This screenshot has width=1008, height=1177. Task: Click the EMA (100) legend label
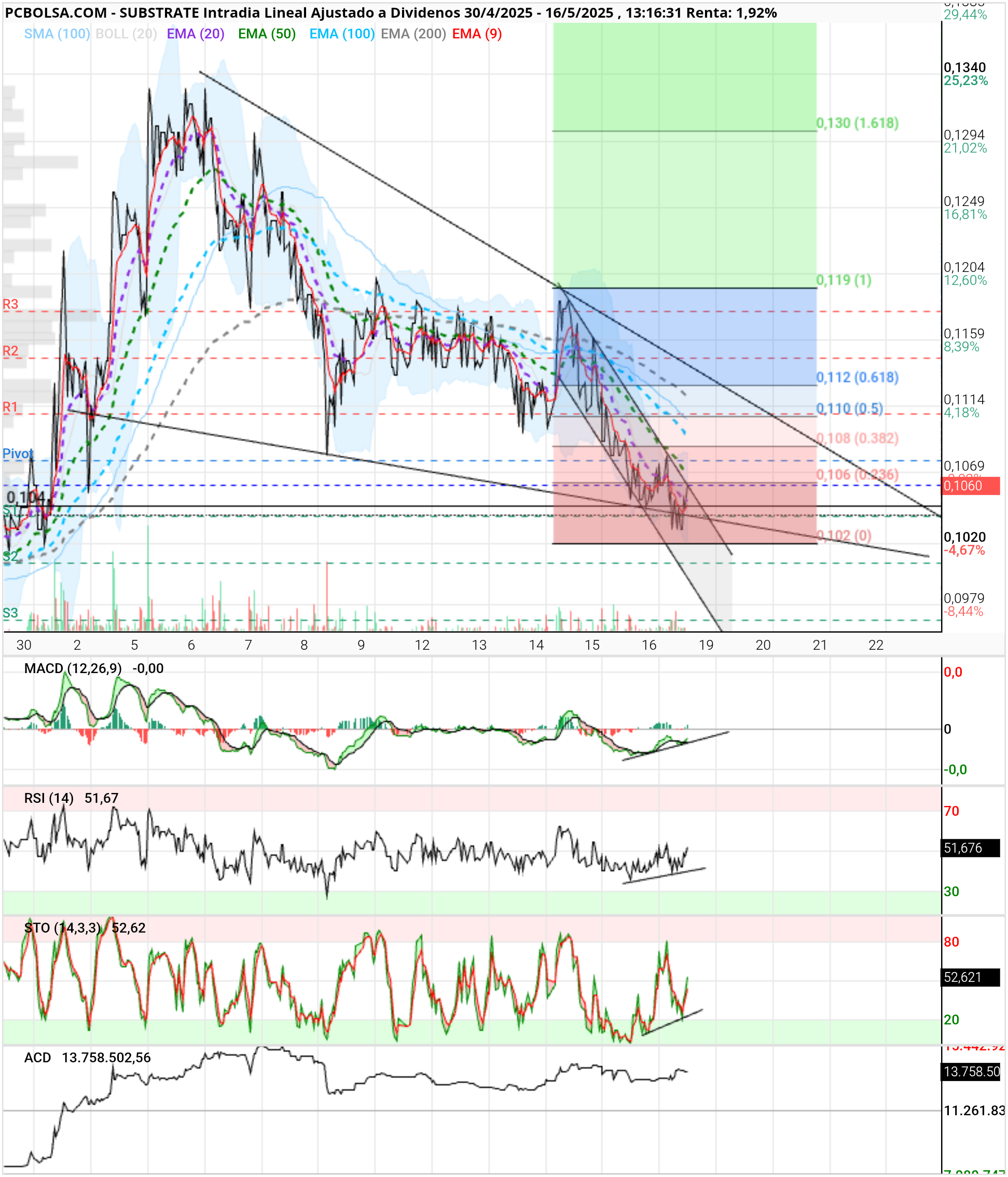342,34
